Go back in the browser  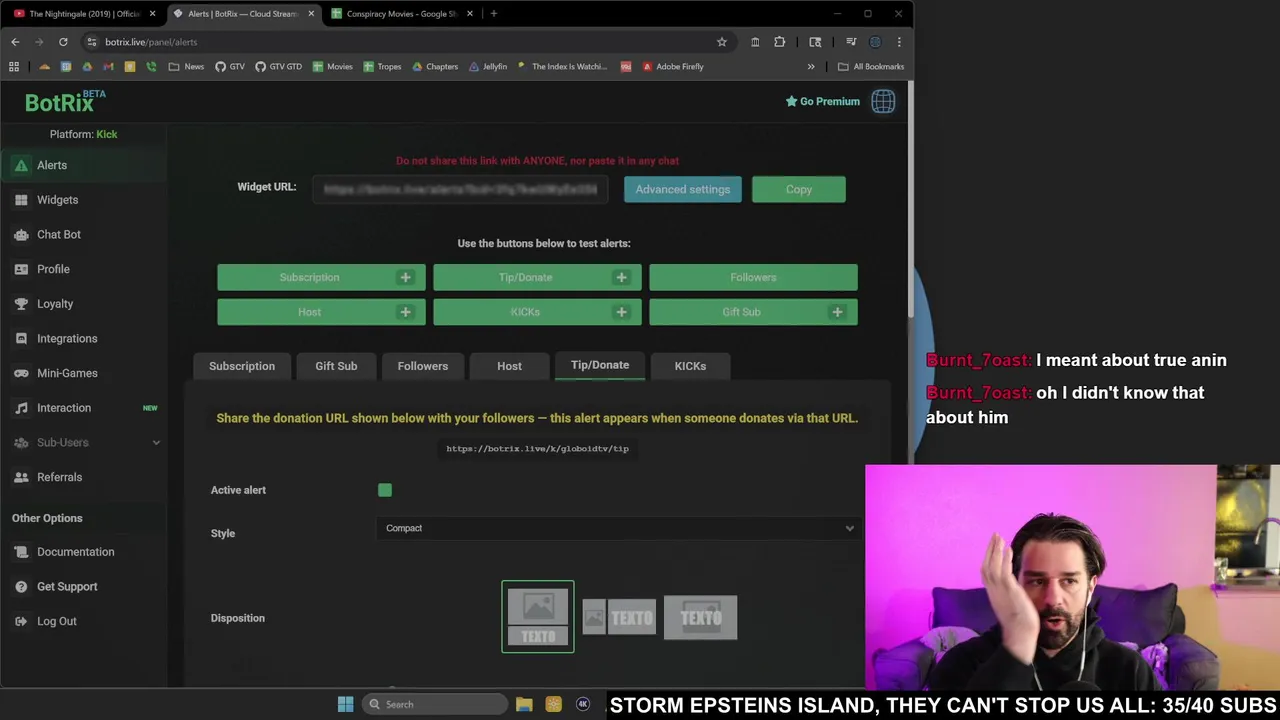click(15, 42)
